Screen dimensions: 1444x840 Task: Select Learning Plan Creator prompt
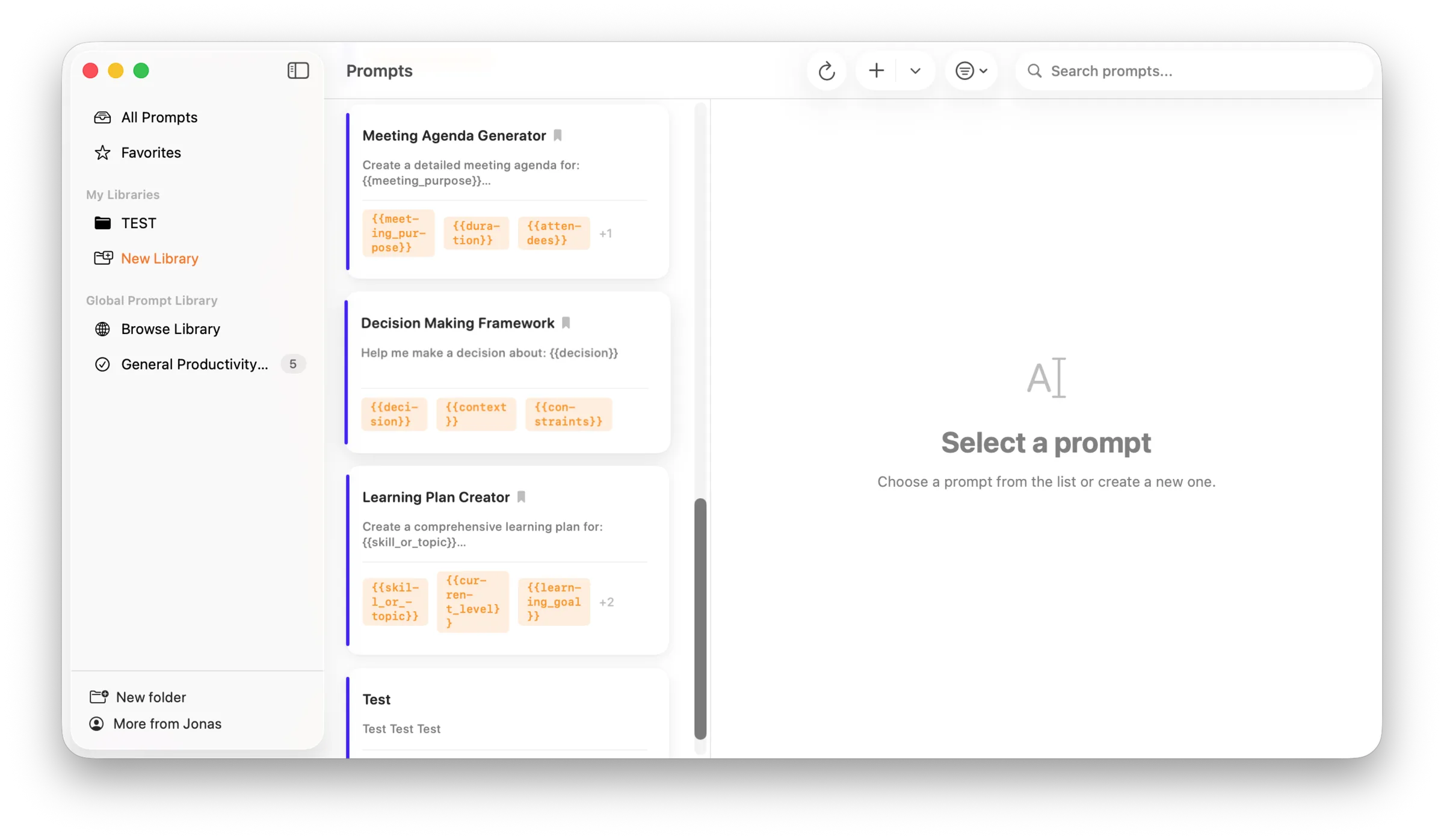click(508, 560)
